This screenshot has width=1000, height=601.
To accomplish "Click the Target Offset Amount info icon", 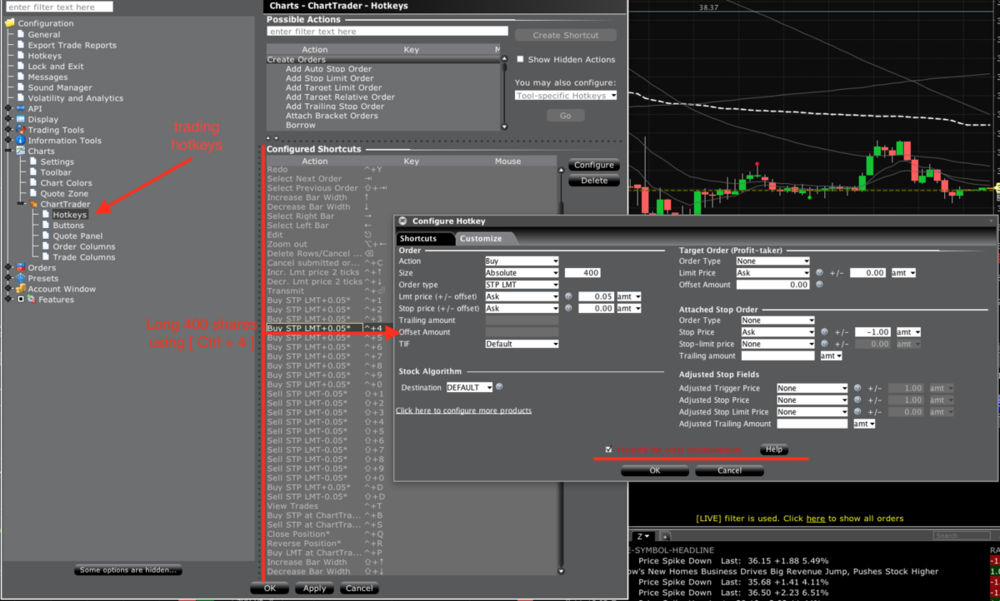I will pyautogui.click(x=820, y=285).
